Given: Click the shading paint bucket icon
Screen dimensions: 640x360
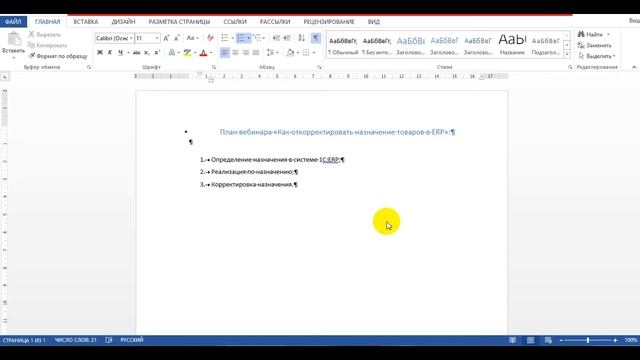Looking at the screenshot, I should click(x=290, y=53).
